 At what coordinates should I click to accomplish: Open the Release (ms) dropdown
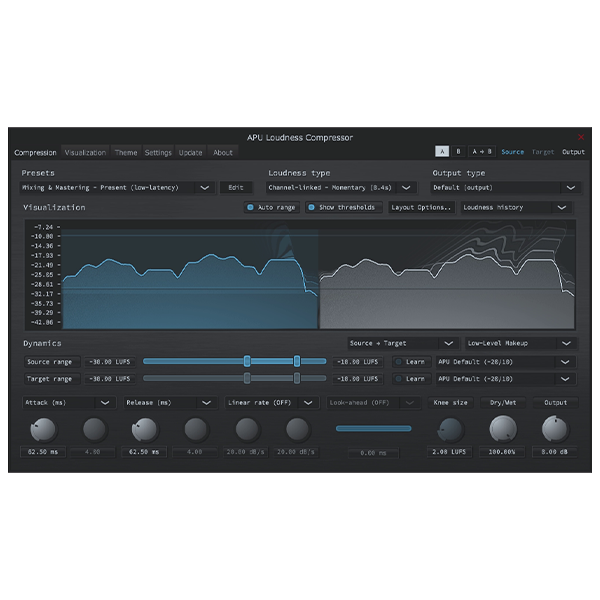170,403
